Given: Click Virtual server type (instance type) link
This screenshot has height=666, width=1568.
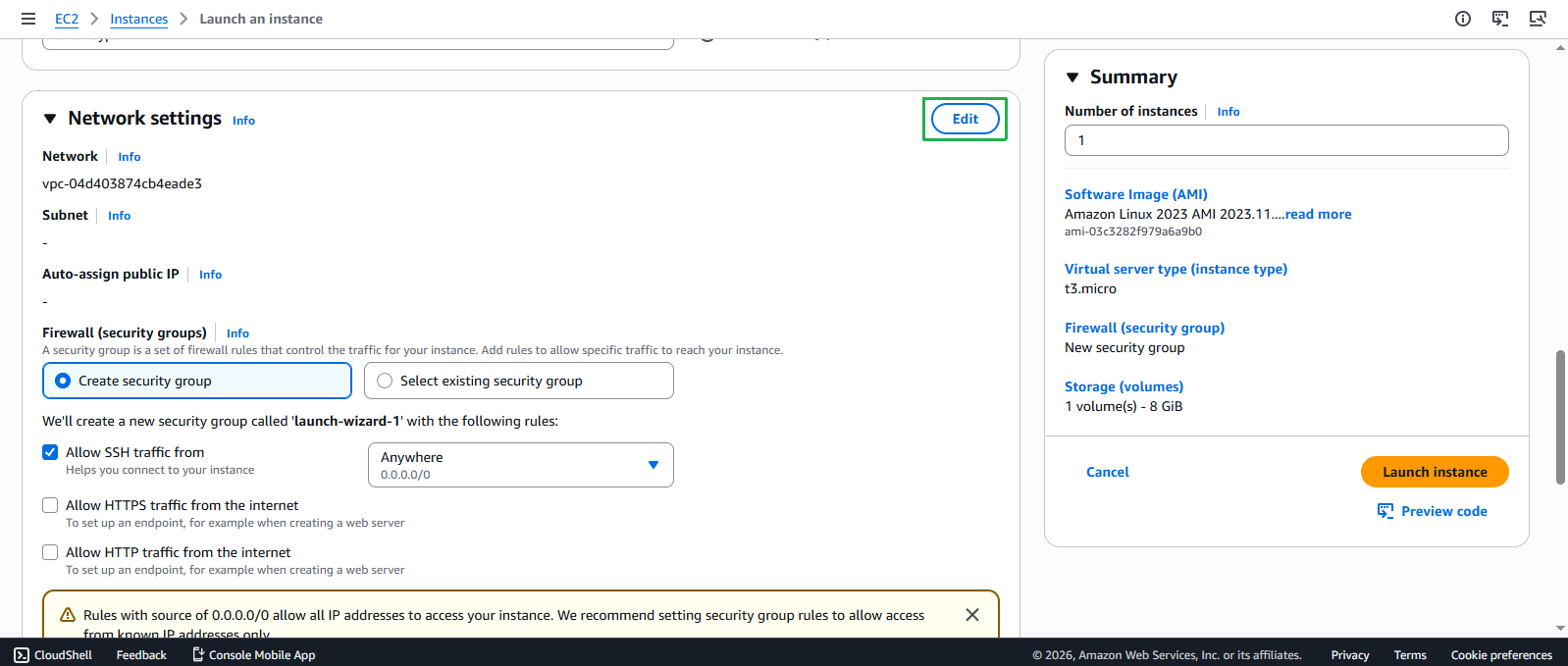Looking at the screenshot, I should [x=1176, y=269].
